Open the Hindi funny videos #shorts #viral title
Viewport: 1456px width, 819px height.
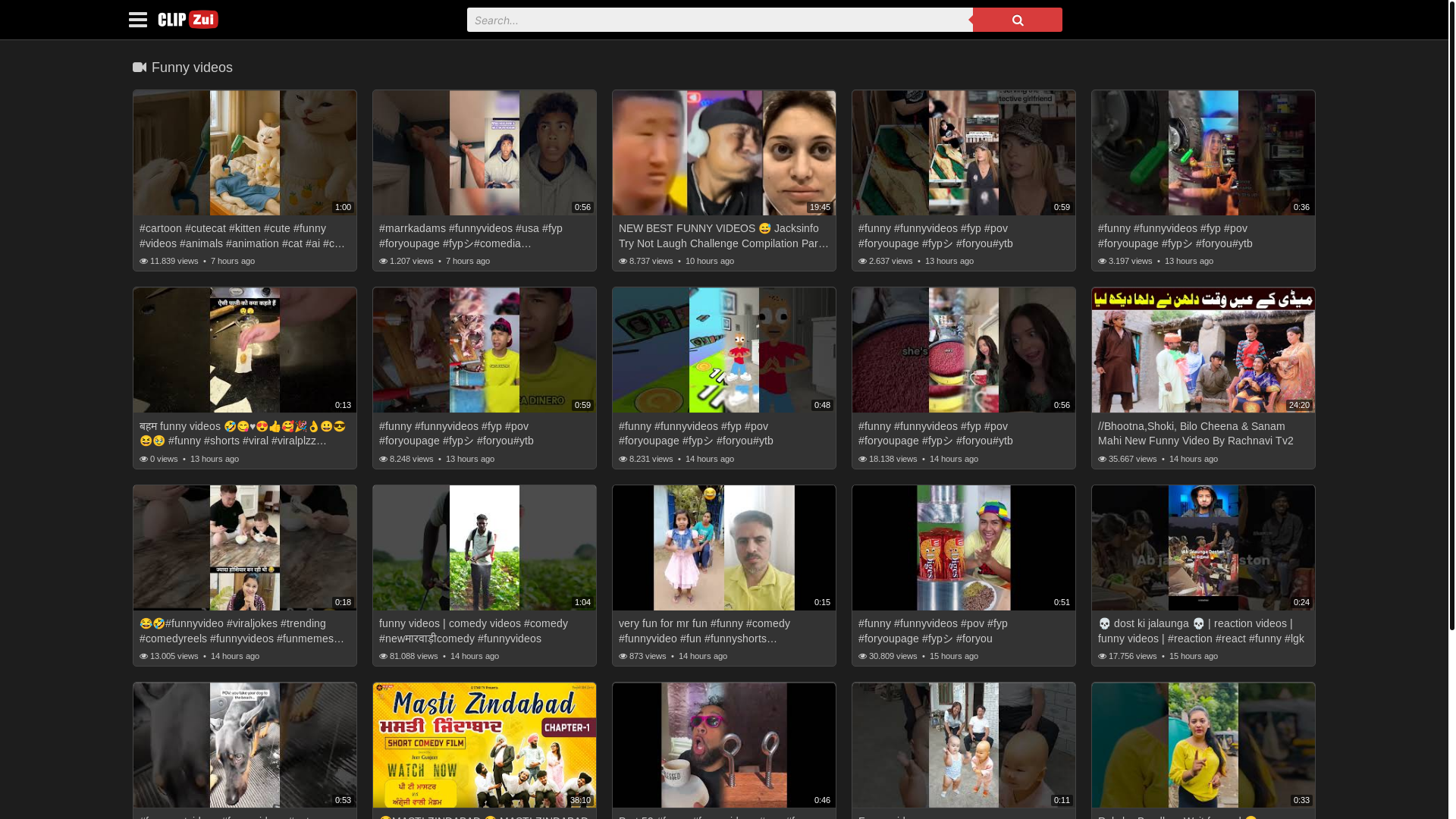coord(244,433)
